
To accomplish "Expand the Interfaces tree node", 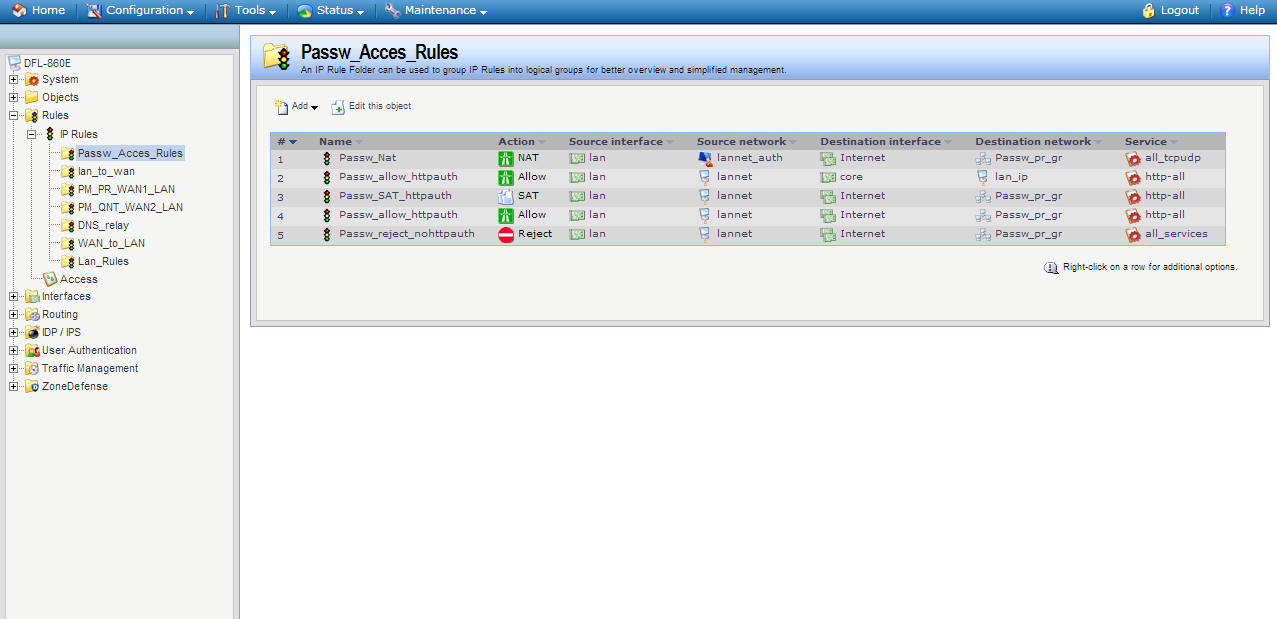I will click(14, 297).
